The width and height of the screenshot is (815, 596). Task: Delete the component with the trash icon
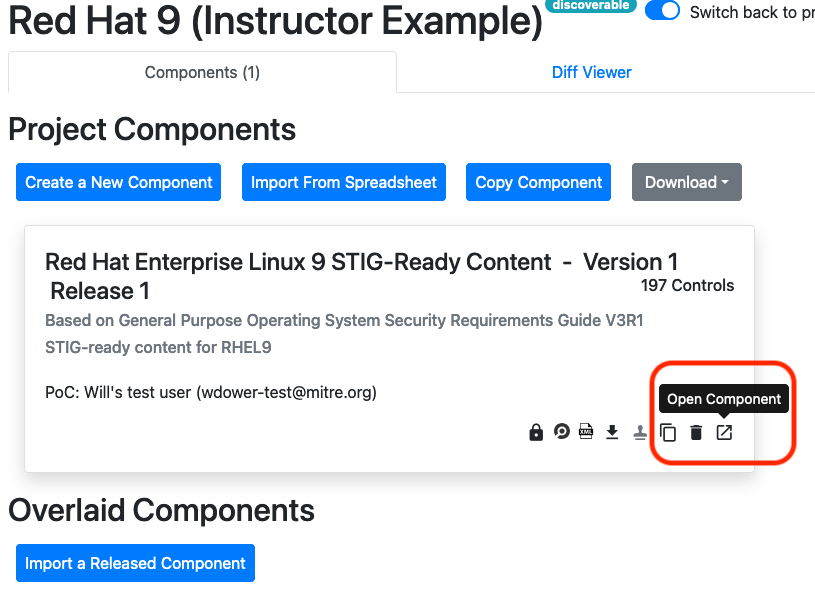coord(695,432)
